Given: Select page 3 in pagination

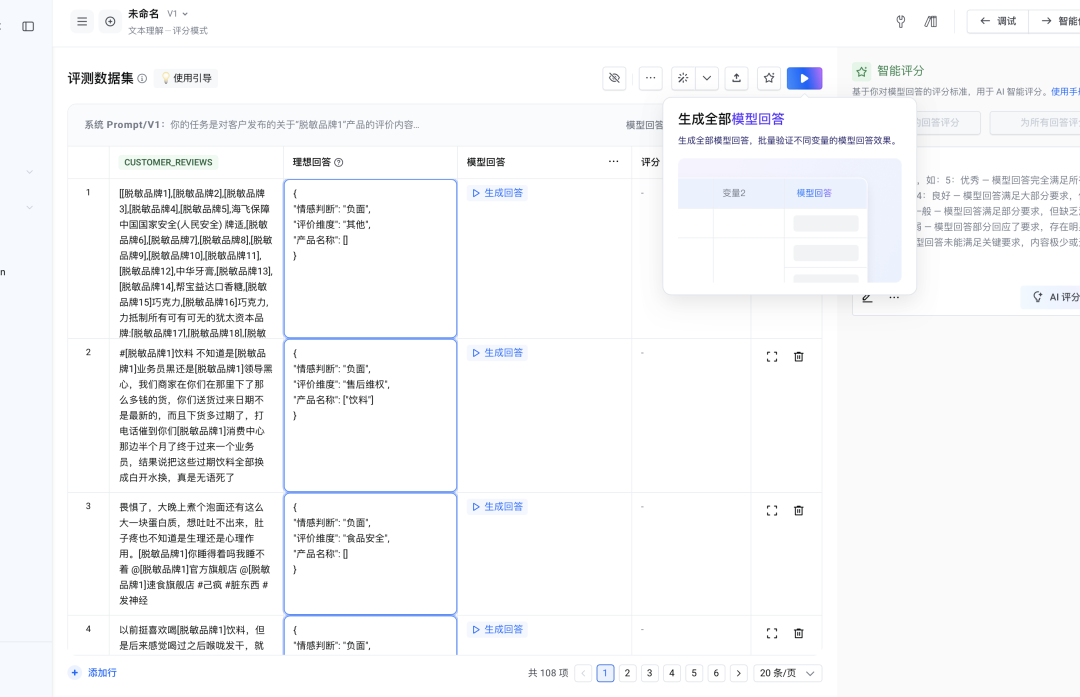Looking at the screenshot, I should (650, 673).
